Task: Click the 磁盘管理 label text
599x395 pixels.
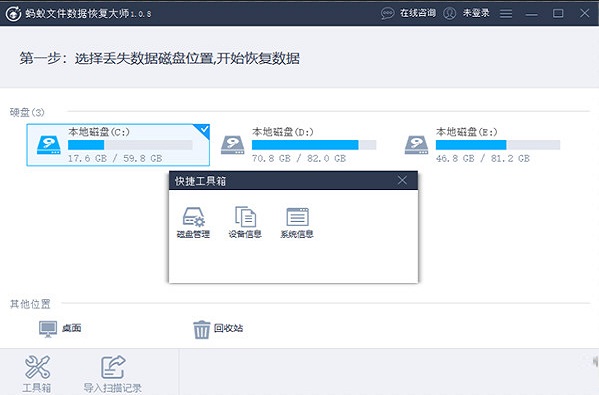Action: click(193, 234)
